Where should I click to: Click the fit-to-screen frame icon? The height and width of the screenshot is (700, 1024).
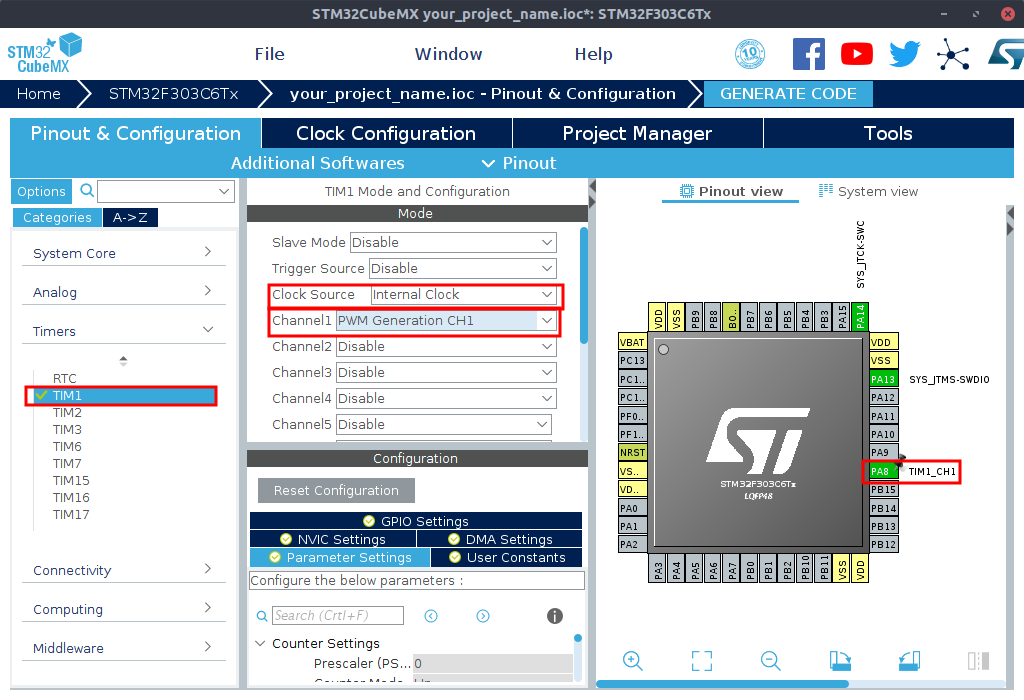click(x=702, y=660)
